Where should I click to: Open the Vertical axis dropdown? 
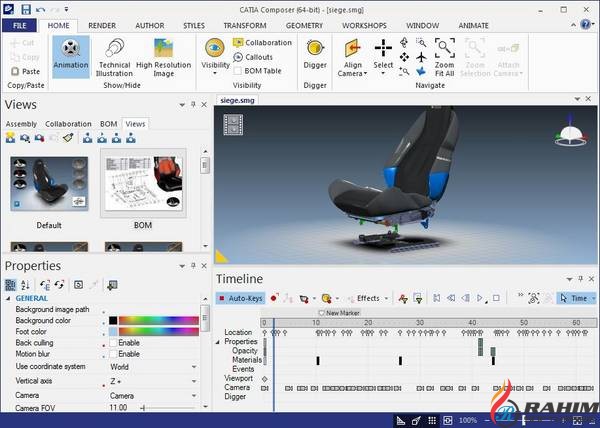point(194,382)
